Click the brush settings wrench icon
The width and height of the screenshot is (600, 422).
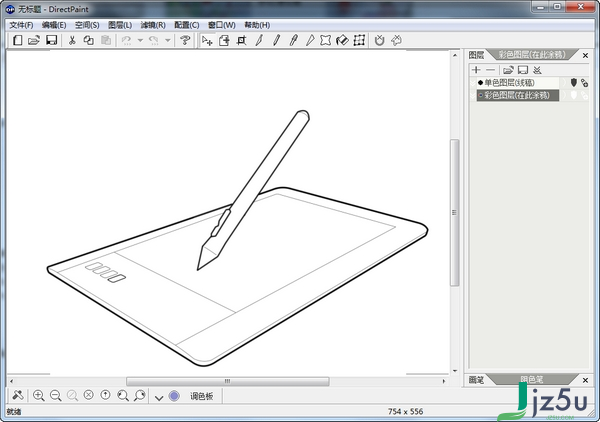[x=18, y=396]
